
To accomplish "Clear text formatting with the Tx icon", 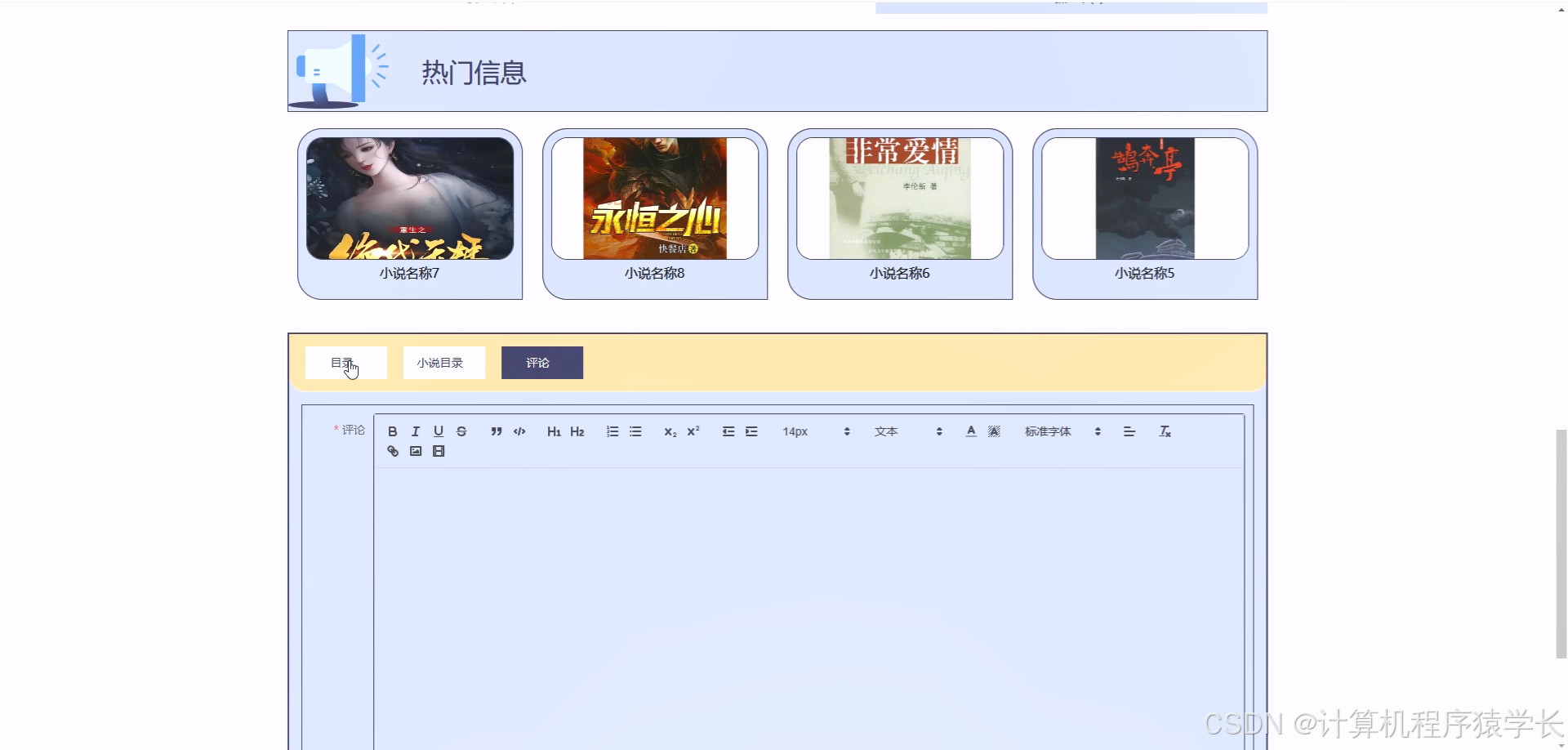I will (1165, 431).
